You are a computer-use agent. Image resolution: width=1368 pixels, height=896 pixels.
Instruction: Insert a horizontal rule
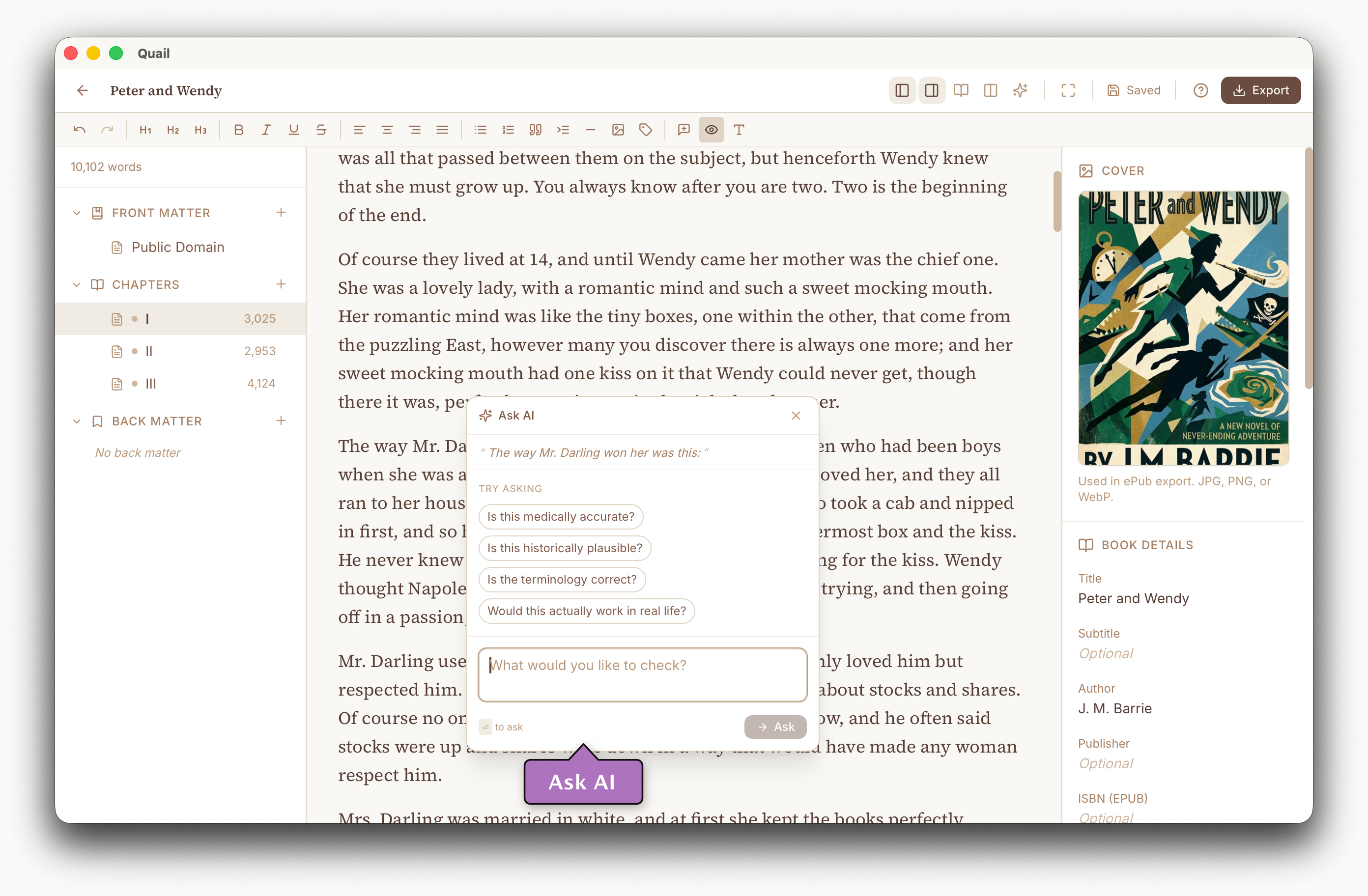point(590,130)
